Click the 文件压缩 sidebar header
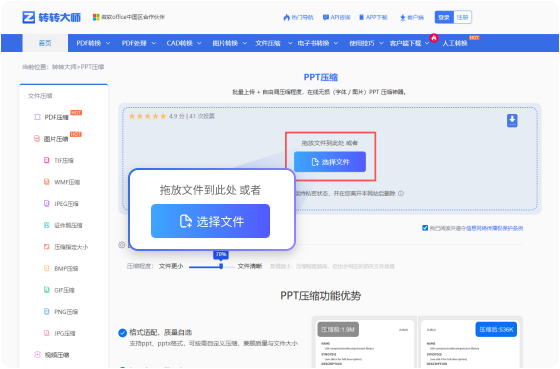The width and height of the screenshot is (560, 369). [x=40, y=96]
